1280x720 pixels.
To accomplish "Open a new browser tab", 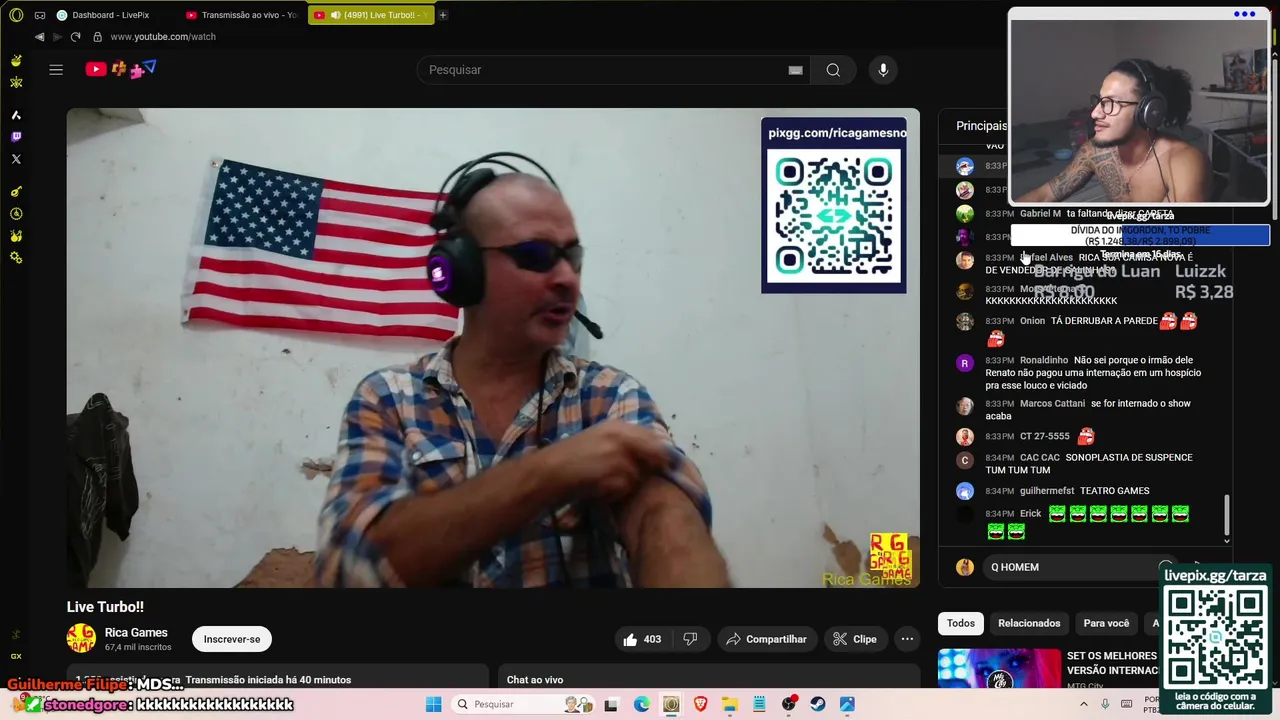I will 443,15.
